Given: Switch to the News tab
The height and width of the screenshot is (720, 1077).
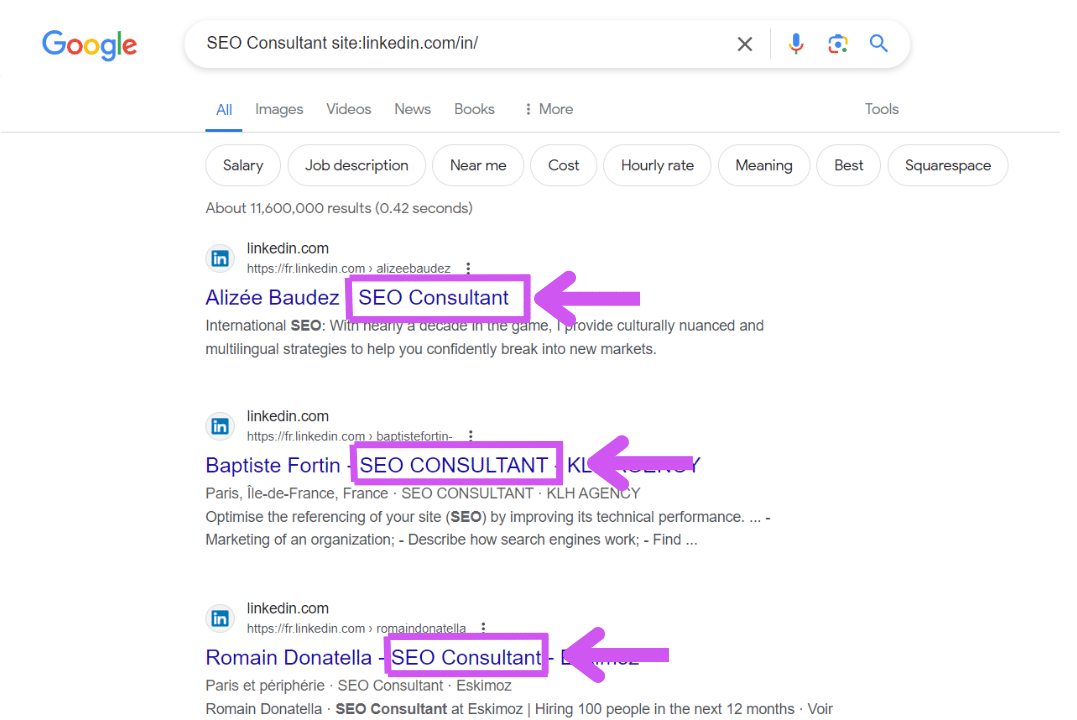Looking at the screenshot, I should [x=412, y=109].
